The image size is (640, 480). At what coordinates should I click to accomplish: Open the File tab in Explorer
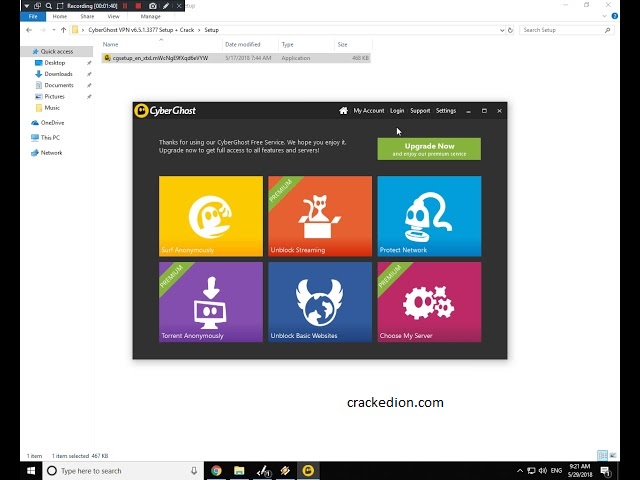point(33,16)
